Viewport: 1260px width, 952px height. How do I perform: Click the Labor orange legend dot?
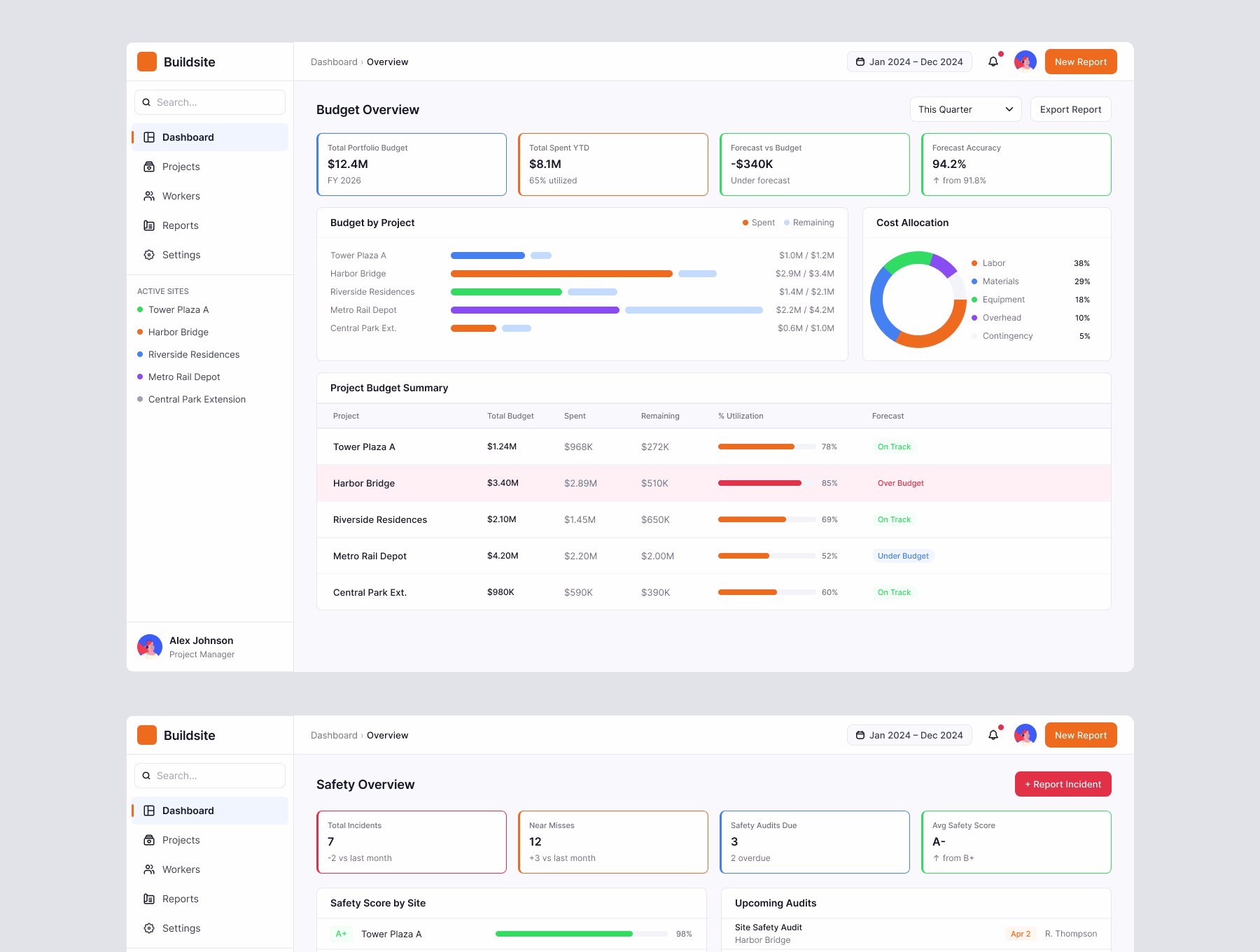click(x=974, y=263)
